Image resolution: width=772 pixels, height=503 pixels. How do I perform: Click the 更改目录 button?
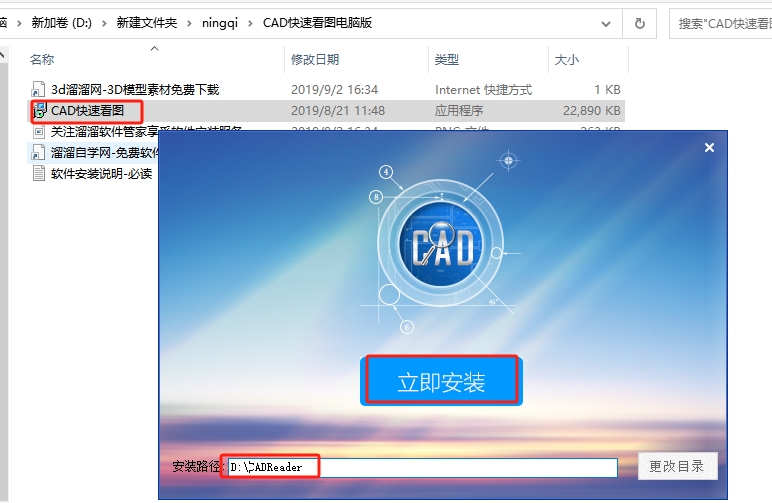point(677,466)
